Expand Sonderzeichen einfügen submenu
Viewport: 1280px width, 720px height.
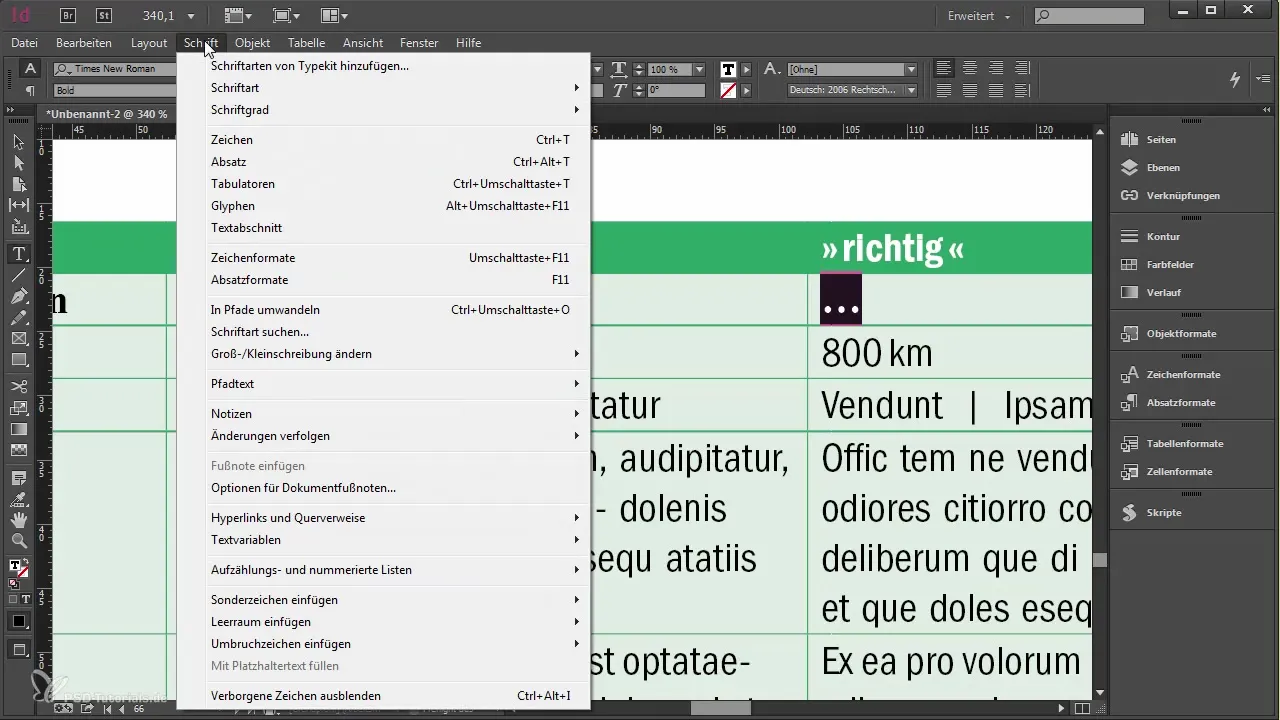pyautogui.click(x=395, y=600)
